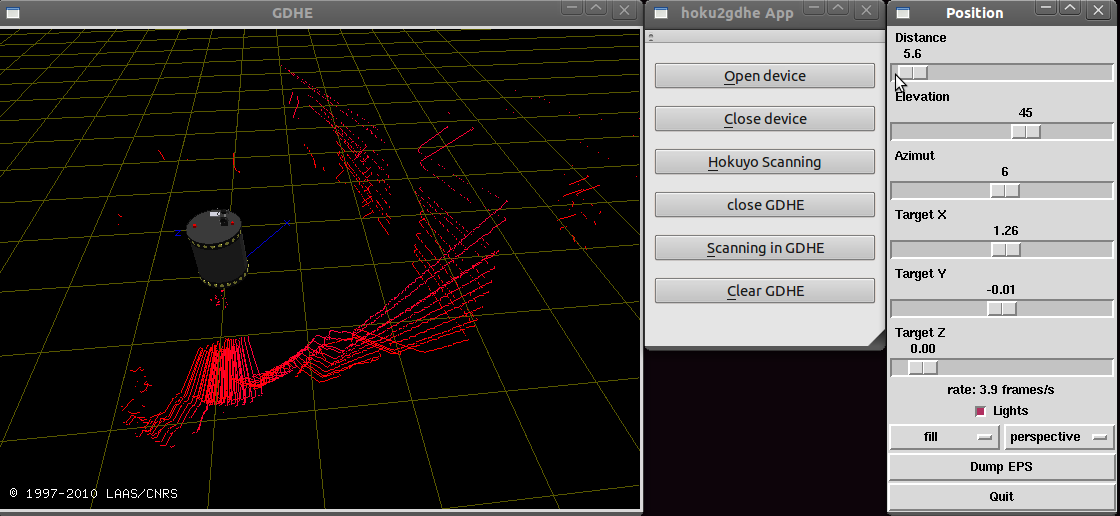Click the resize grip corner of hoku2gdhe App
Viewport: 1120px width, 516px height.
pos(876,339)
